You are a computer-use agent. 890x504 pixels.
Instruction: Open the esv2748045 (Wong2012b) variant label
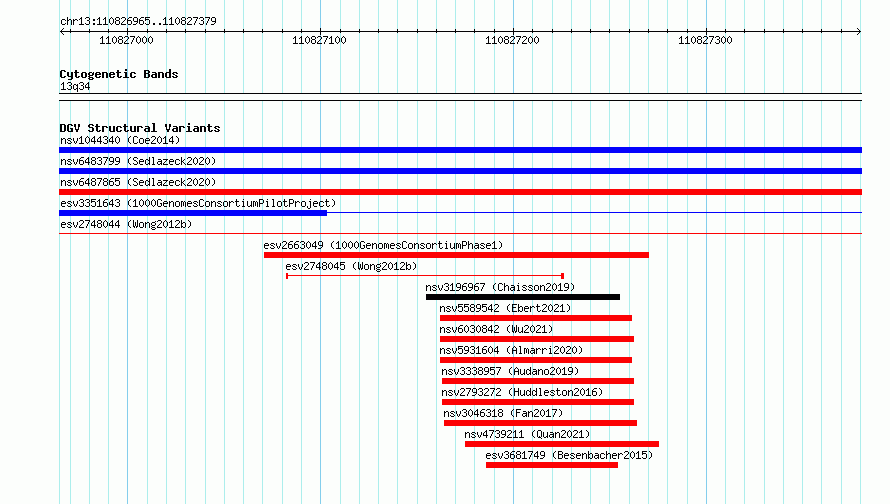[x=351, y=266]
